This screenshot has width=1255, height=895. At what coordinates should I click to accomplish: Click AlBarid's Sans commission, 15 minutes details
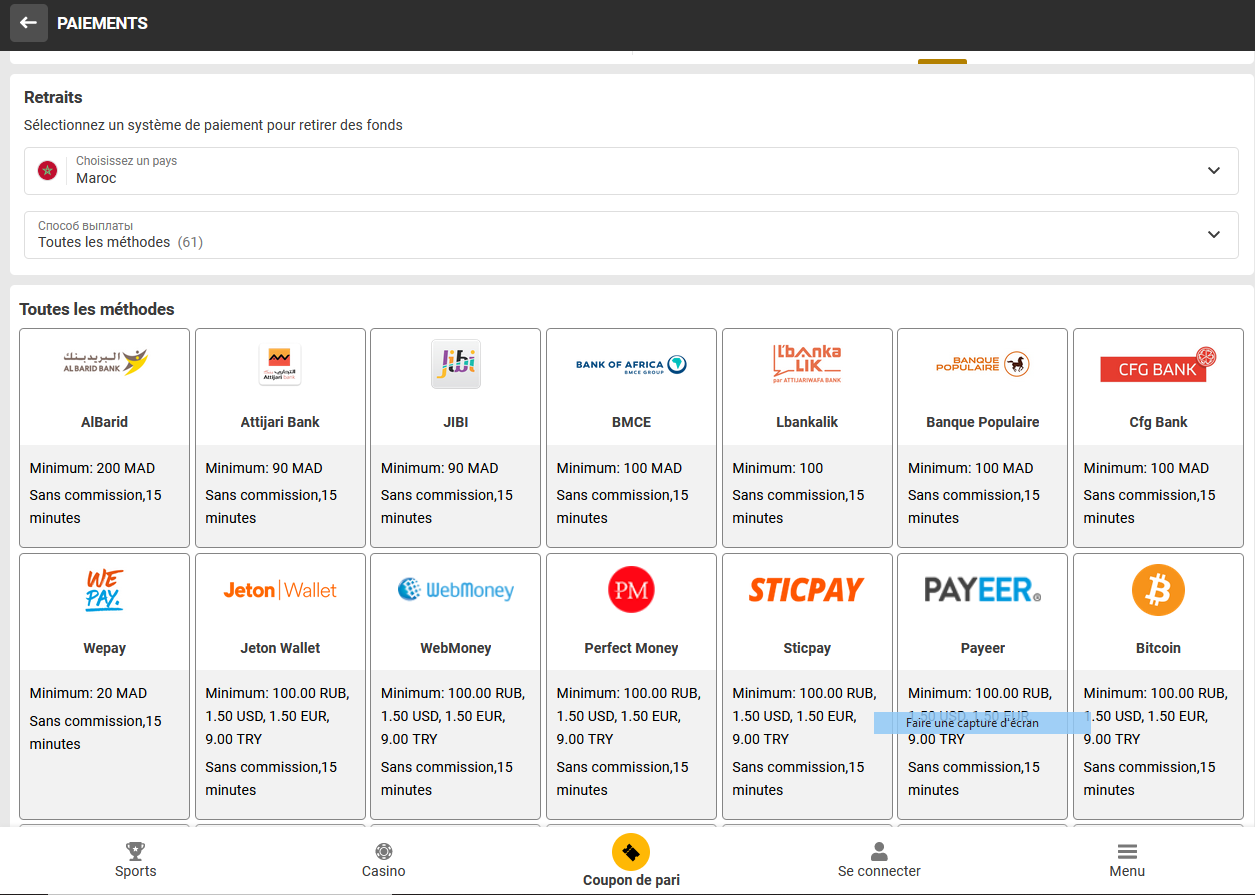pyautogui.click(x=95, y=506)
